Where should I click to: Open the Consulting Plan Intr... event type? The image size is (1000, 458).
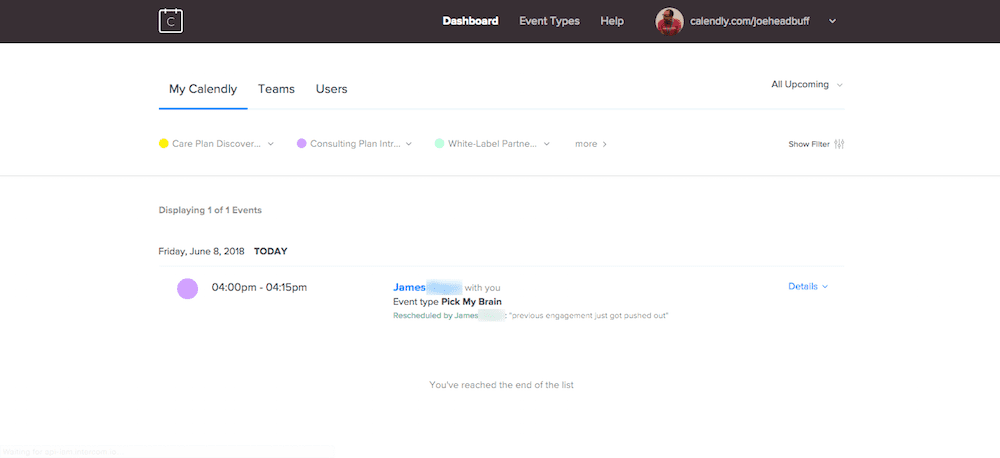(x=355, y=144)
